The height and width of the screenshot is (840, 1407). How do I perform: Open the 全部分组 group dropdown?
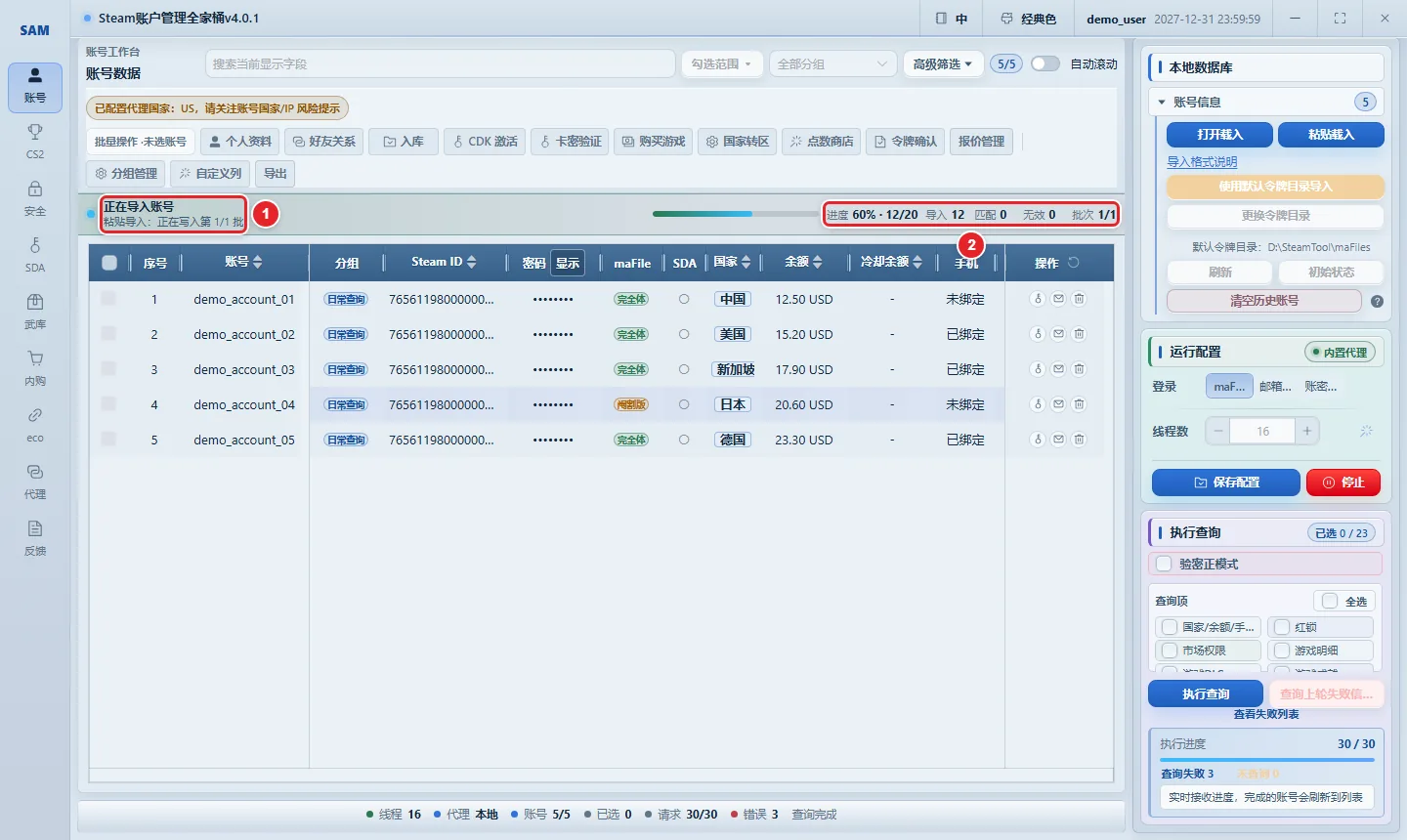(x=832, y=63)
